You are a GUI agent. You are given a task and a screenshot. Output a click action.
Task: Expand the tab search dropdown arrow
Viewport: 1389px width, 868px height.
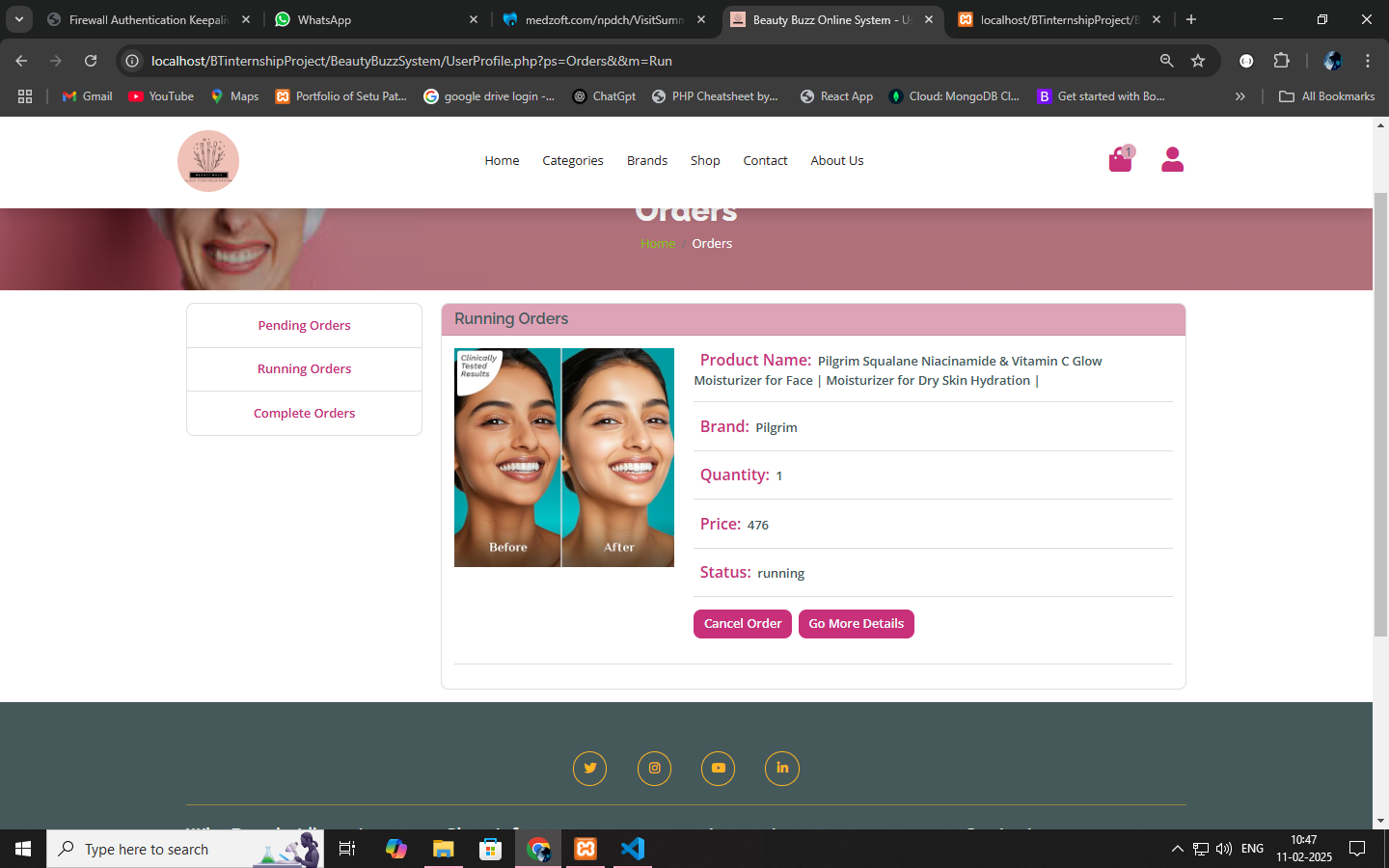19,19
